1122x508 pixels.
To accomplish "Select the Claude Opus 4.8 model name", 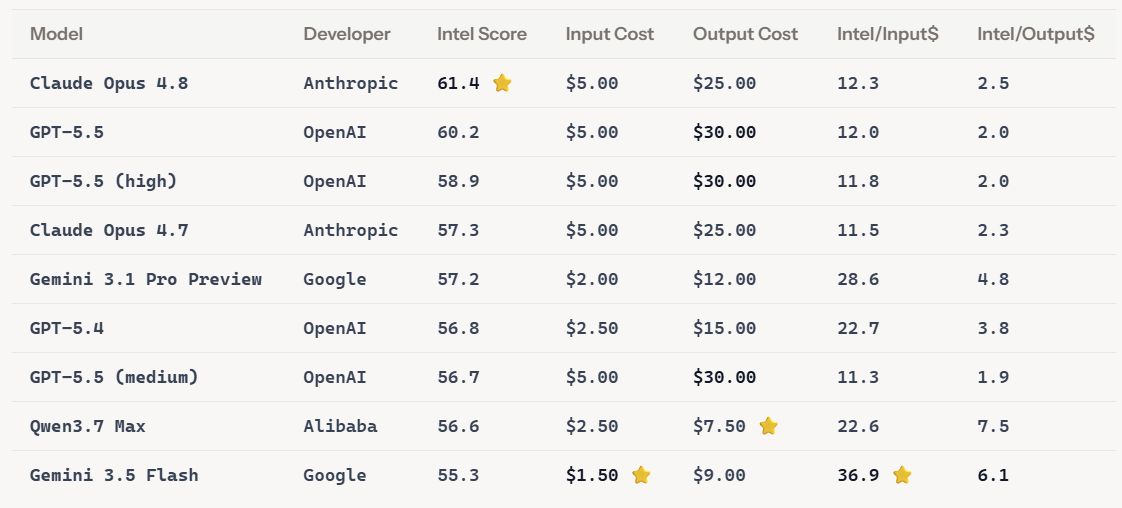I will [x=109, y=83].
